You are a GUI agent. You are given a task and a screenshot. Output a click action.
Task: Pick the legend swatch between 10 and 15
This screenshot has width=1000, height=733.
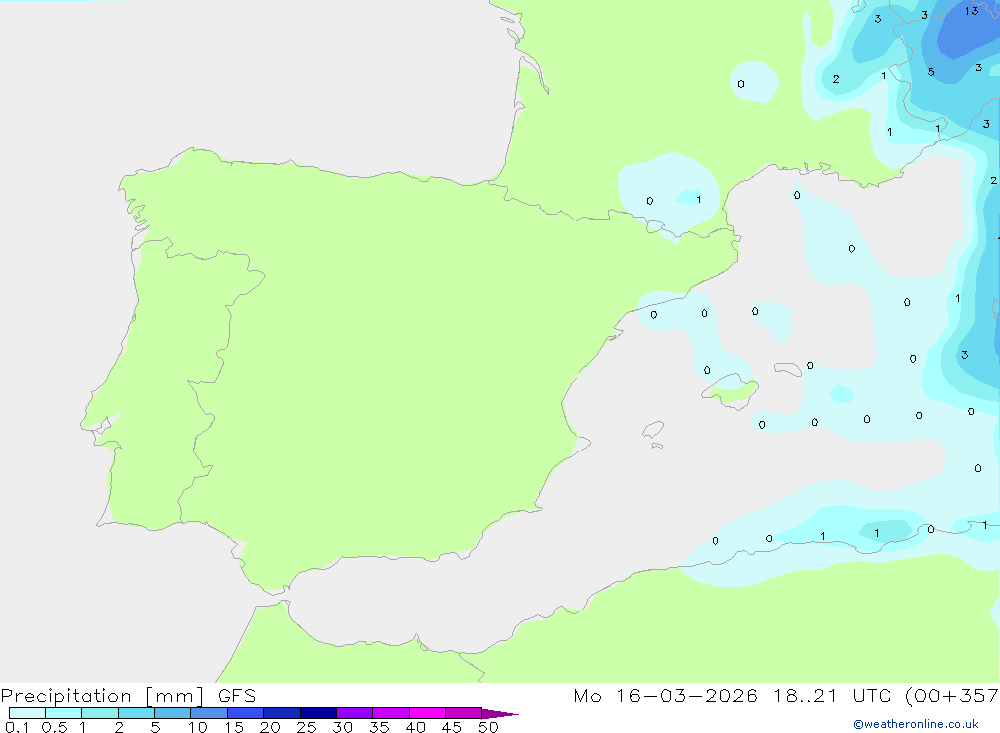click(x=209, y=713)
